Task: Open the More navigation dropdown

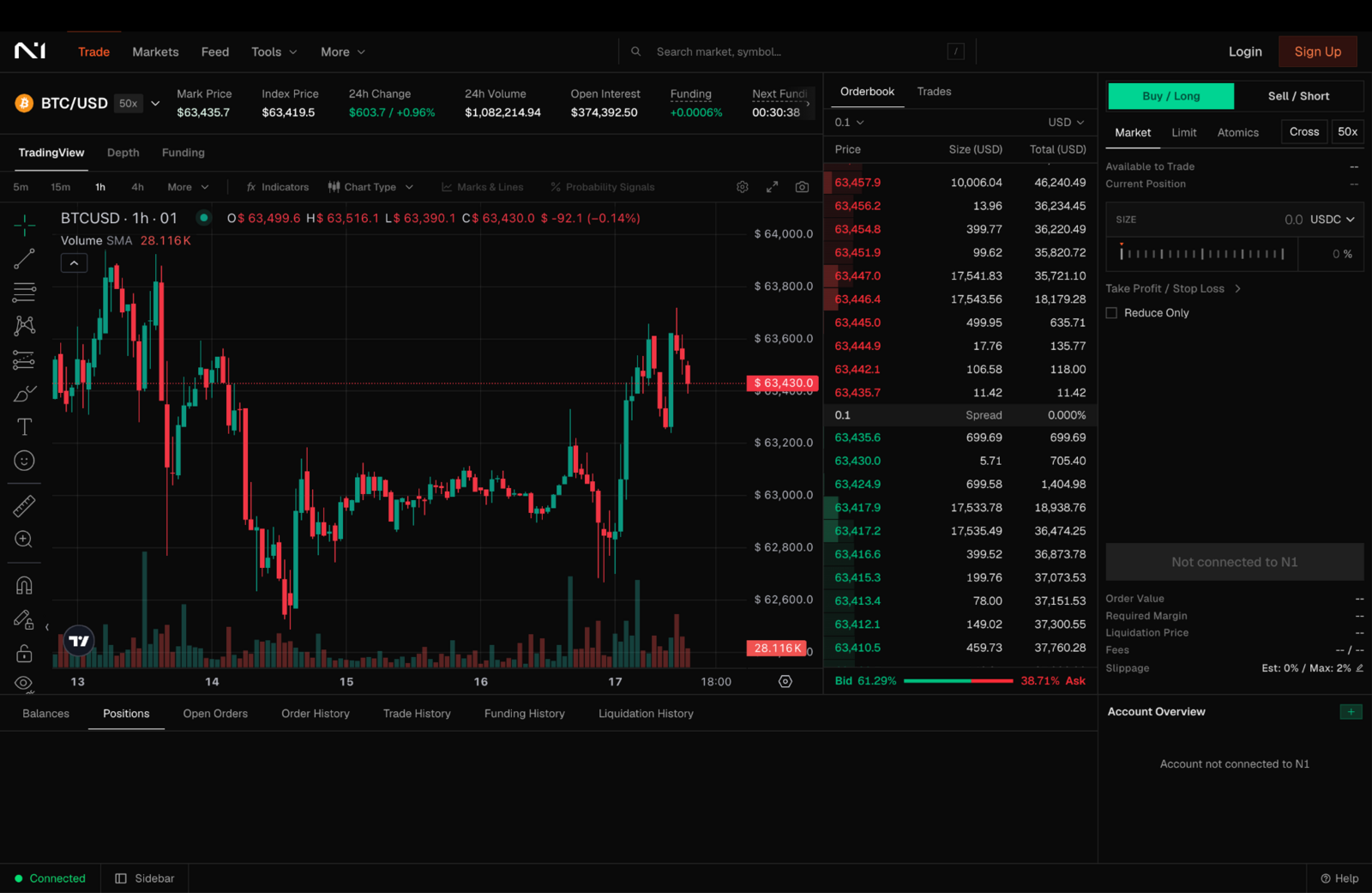Action: coord(343,51)
